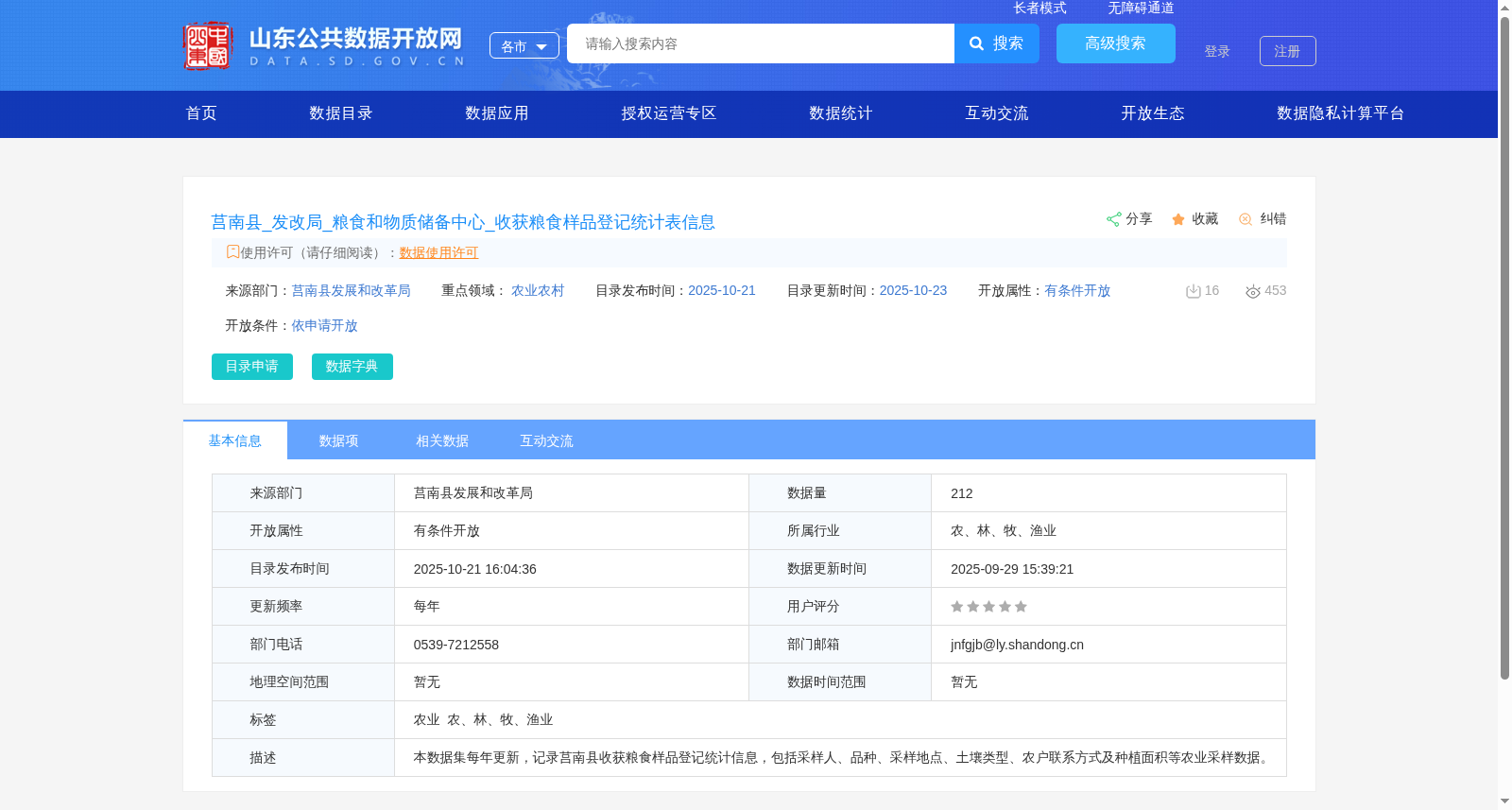
Task: Click catalog update date 2025-10-23
Action: (913, 290)
